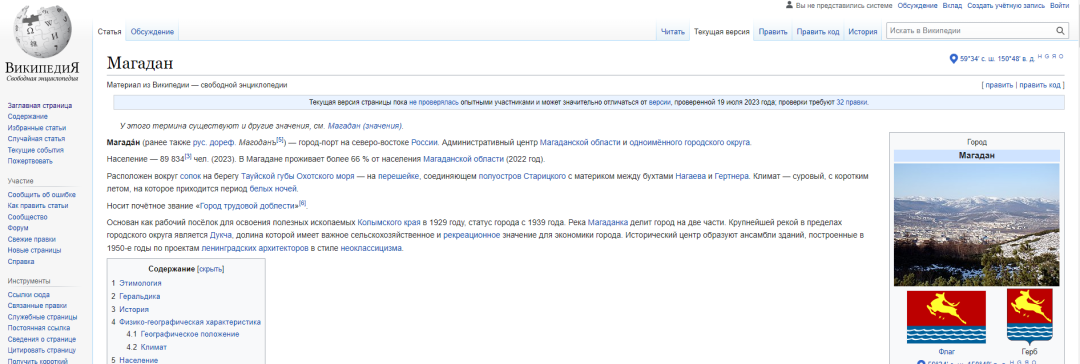Viewport: 1080px width, 364px height.
Task: Click Постоянная ссылка tool link
Action: coord(39,328)
